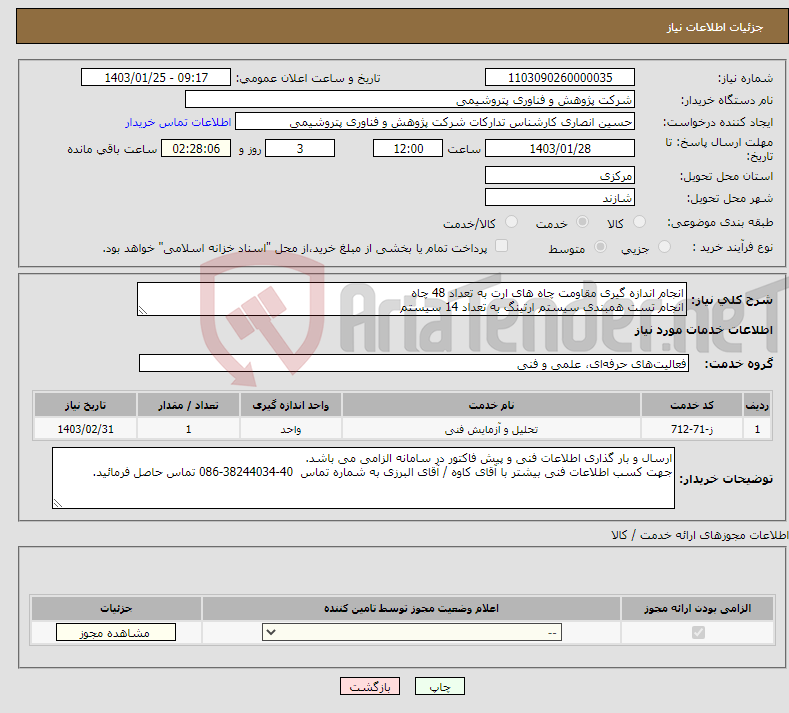Click the شرح کلی نیاز description text area
Screen dimensions: 789x713
[x=412, y=299]
